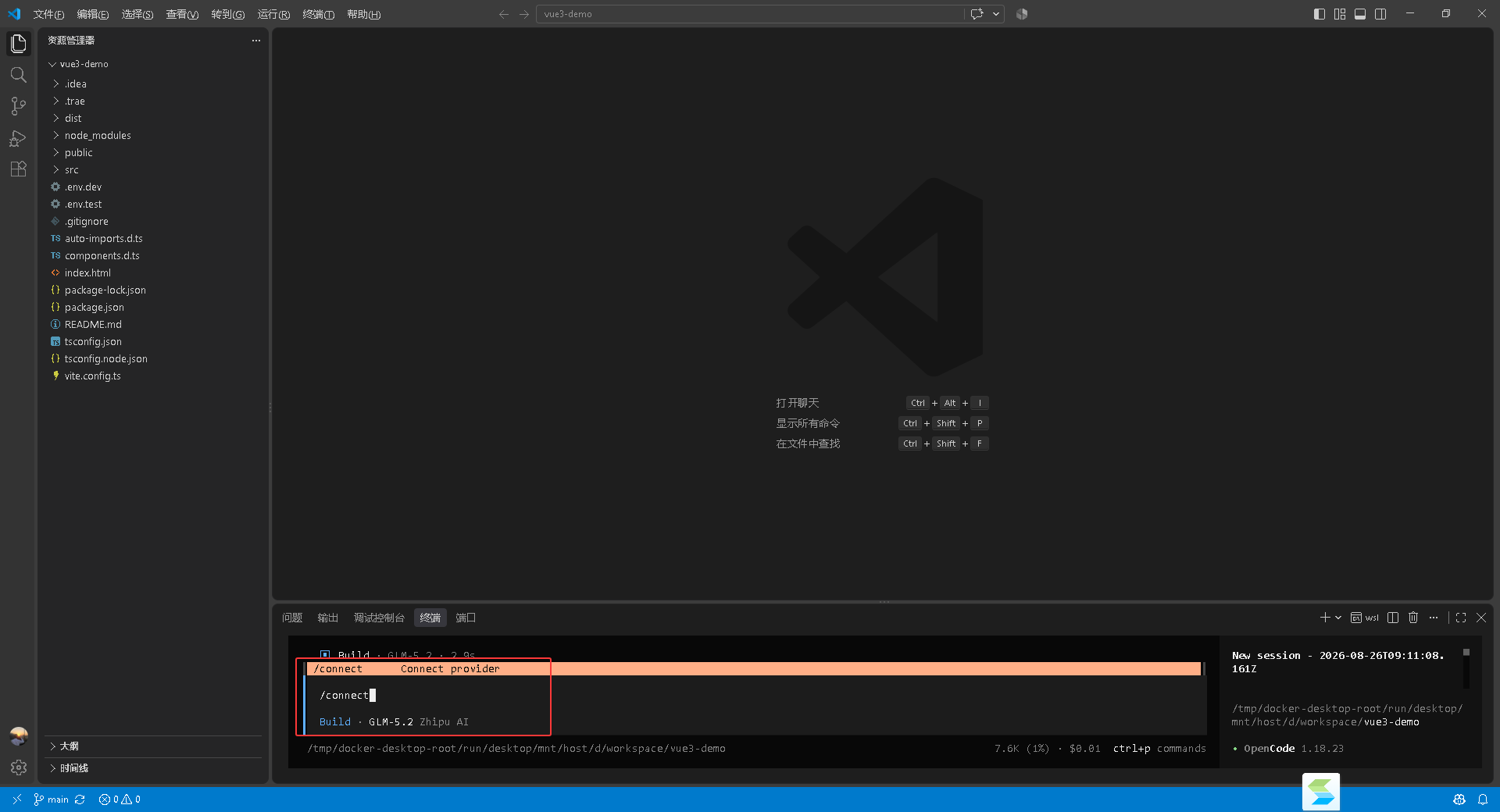This screenshot has height=812, width=1500.
Task: Open the Source Control view
Action: coord(19,106)
